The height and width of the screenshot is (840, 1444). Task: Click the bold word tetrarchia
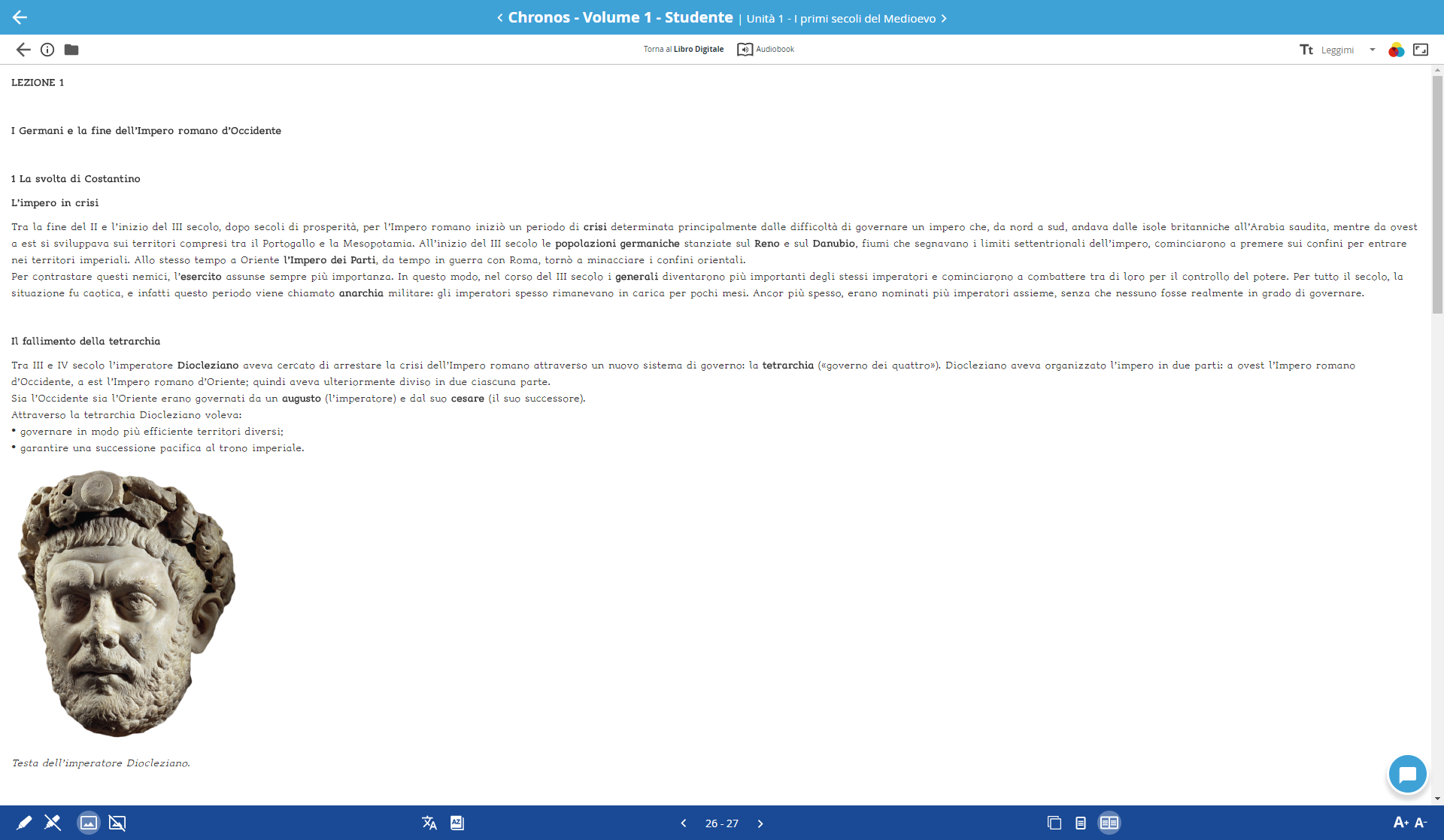coord(788,365)
